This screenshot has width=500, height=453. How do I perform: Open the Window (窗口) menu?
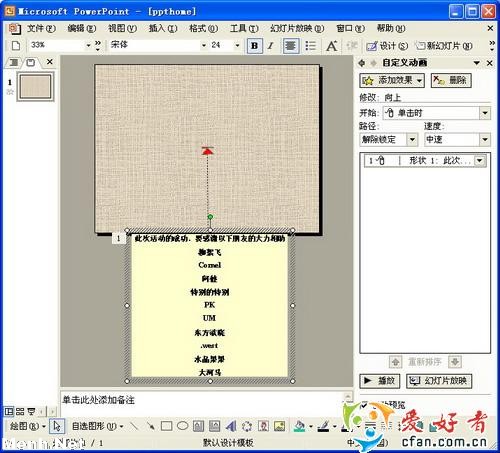351,29
